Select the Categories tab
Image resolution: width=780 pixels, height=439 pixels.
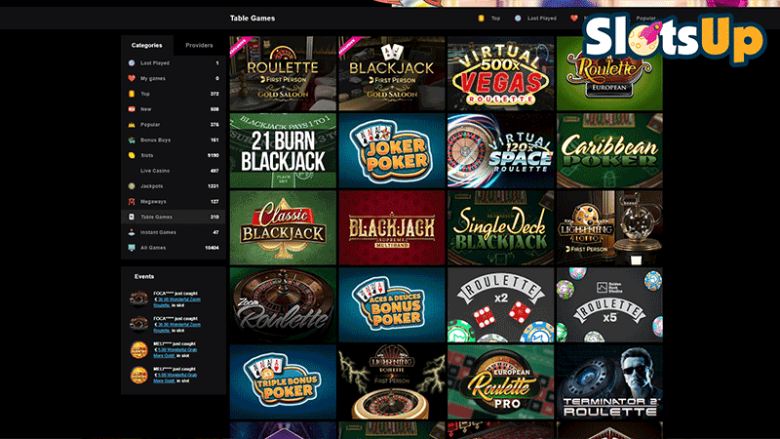tap(147, 45)
